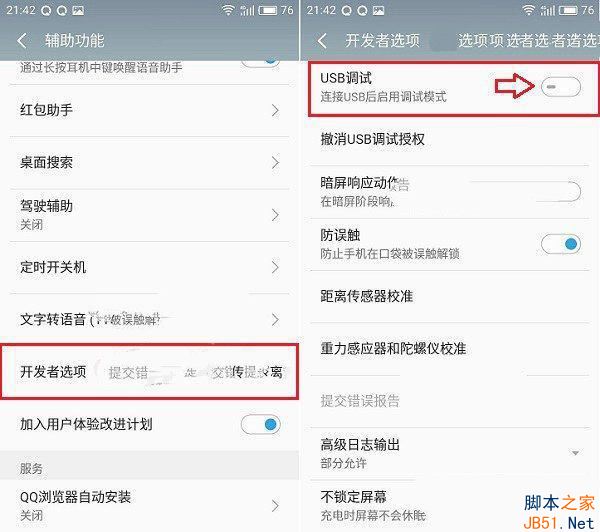Open 定时开关机 via its chevron
The width and height of the screenshot is (600, 532).
(x=275, y=267)
